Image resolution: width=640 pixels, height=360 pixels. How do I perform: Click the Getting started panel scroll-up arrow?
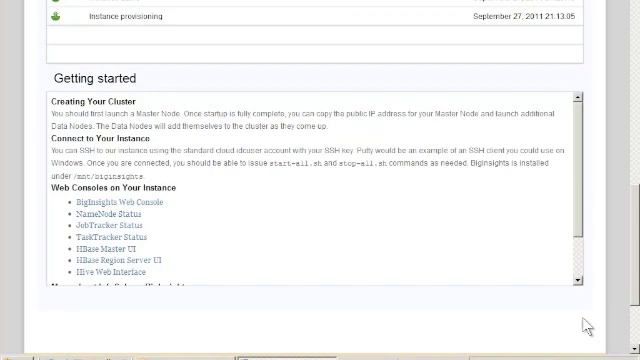[x=578, y=97]
